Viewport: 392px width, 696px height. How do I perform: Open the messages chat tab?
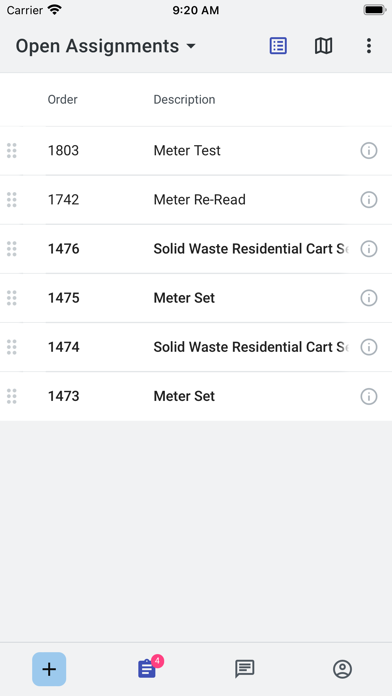point(245,669)
